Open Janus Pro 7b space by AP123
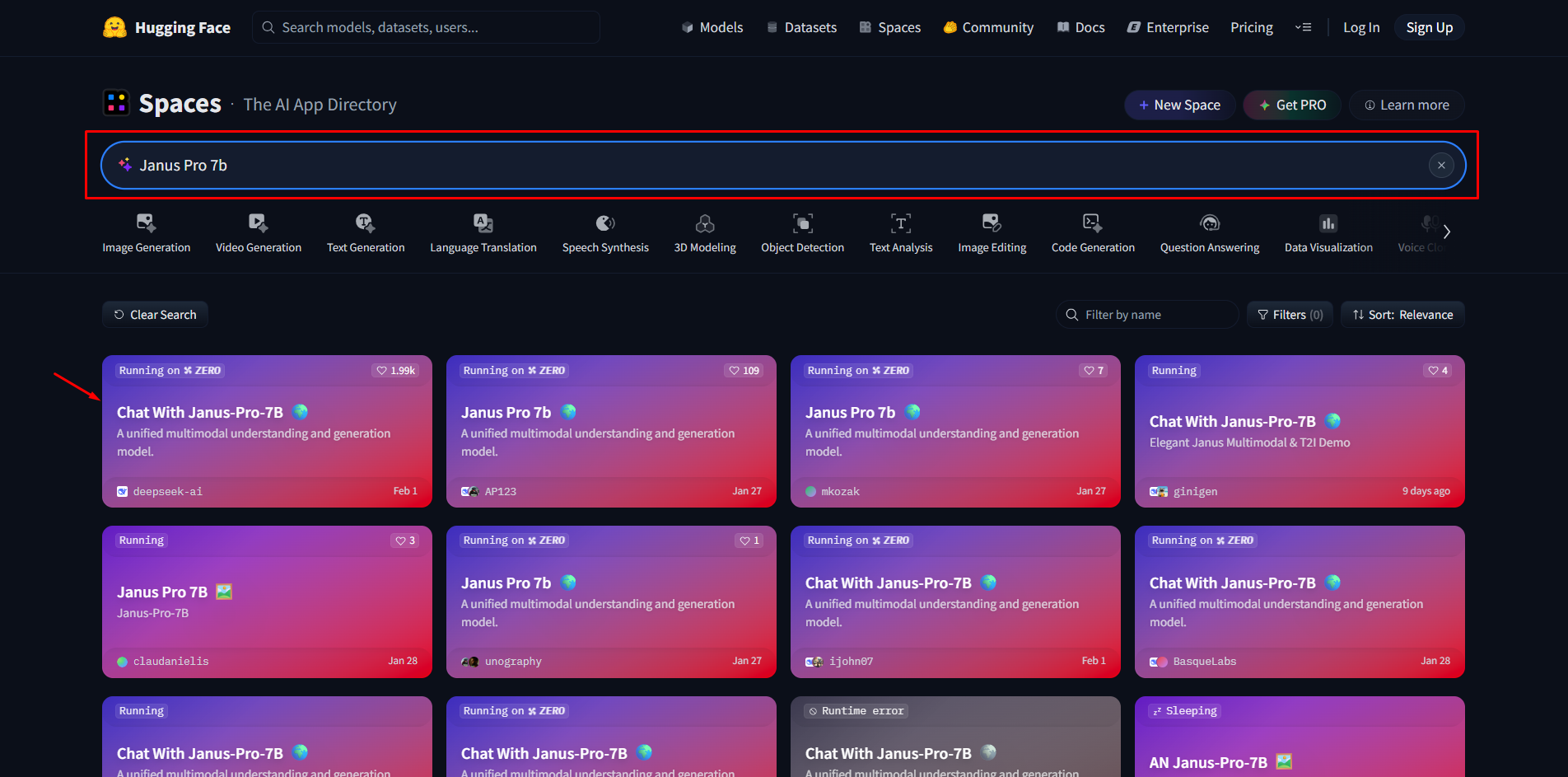The height and width of the screenshot is (777, 1568). click(611, 431)
